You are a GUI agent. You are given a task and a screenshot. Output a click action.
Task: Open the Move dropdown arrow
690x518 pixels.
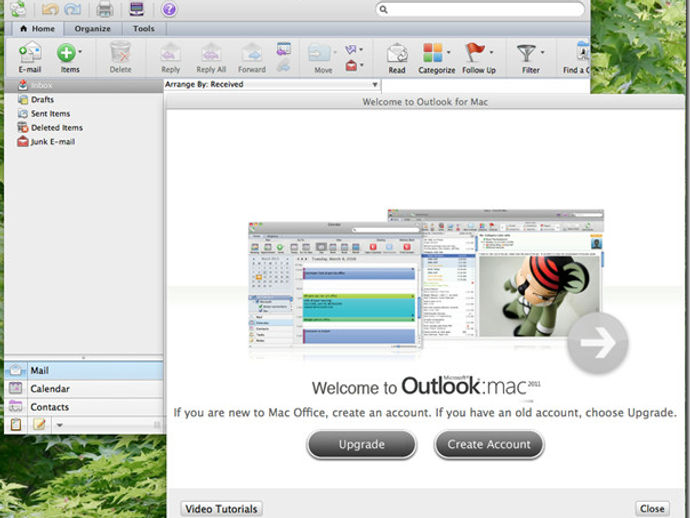click(x=335, y=52)
